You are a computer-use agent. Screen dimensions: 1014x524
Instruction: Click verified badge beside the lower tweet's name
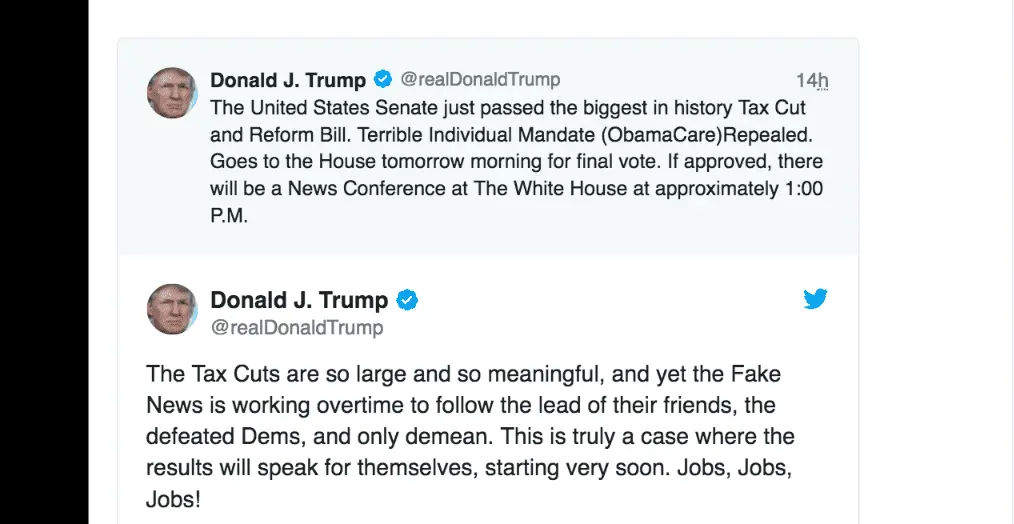[x=407, y=300]
